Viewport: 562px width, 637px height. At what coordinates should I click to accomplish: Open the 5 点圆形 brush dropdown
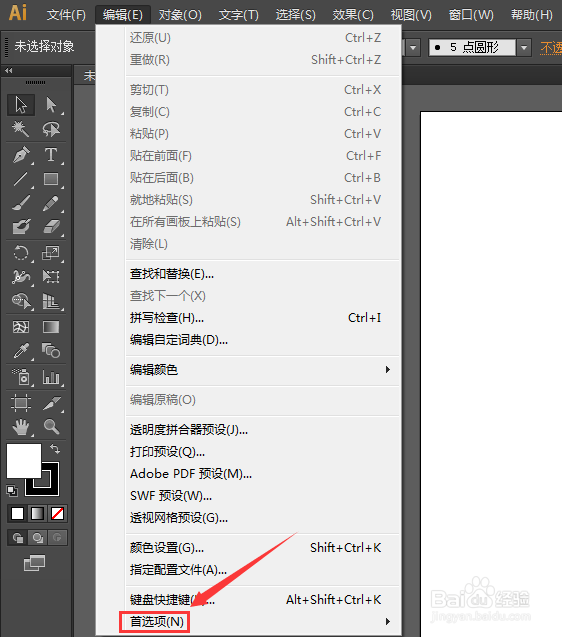(x=524, y=48)
